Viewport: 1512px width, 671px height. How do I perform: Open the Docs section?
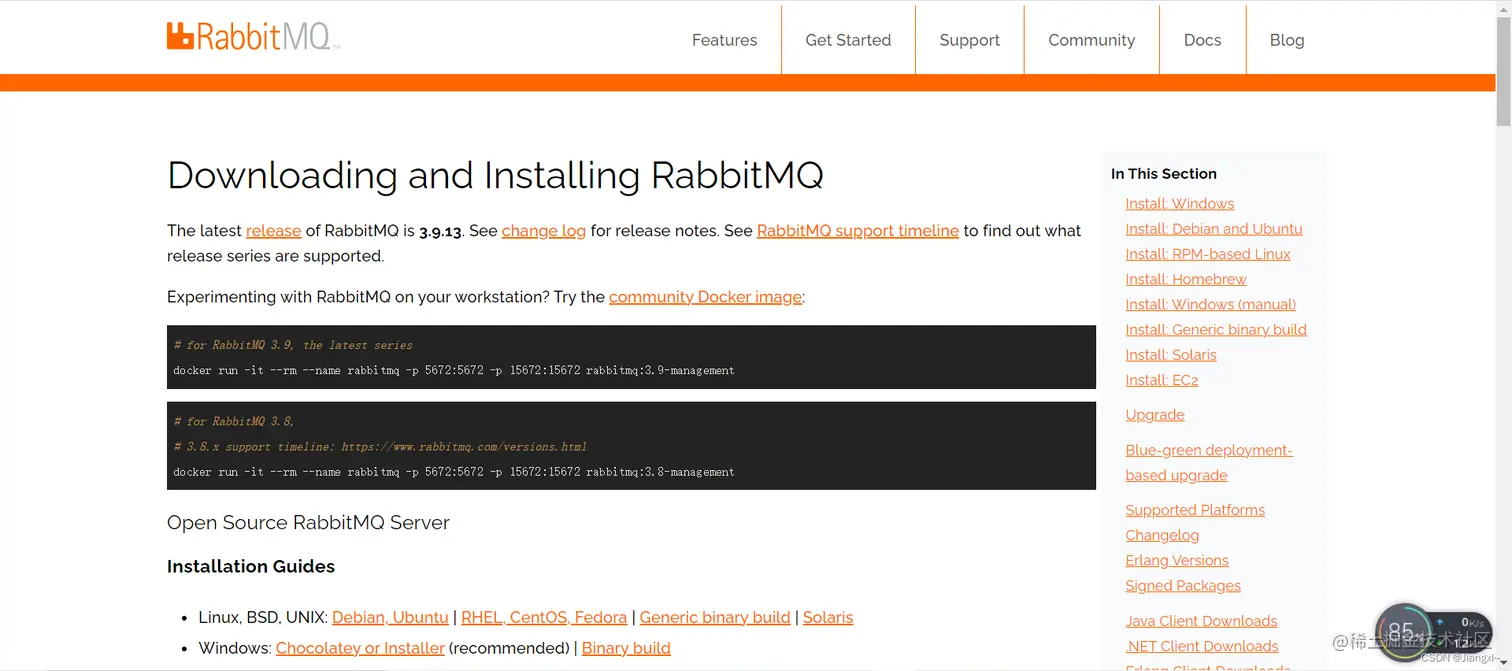(x=1202, y=40)
